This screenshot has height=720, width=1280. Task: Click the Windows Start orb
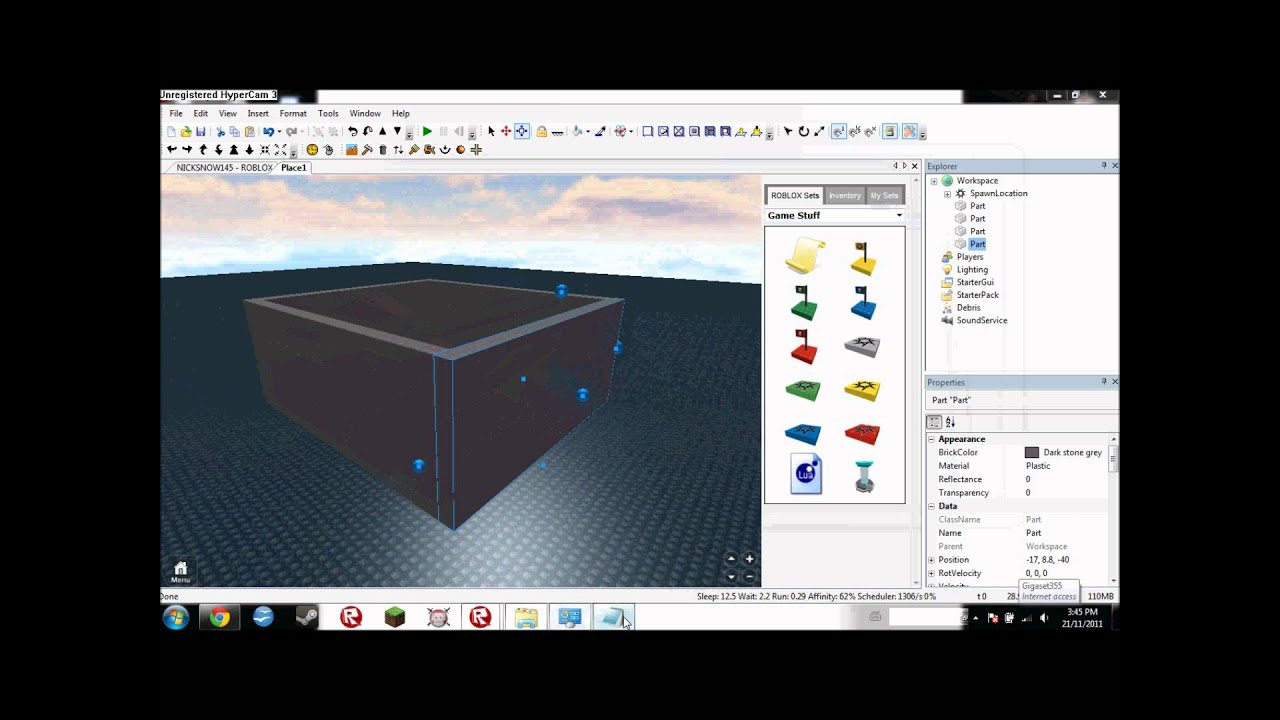(x=176, y=618)
